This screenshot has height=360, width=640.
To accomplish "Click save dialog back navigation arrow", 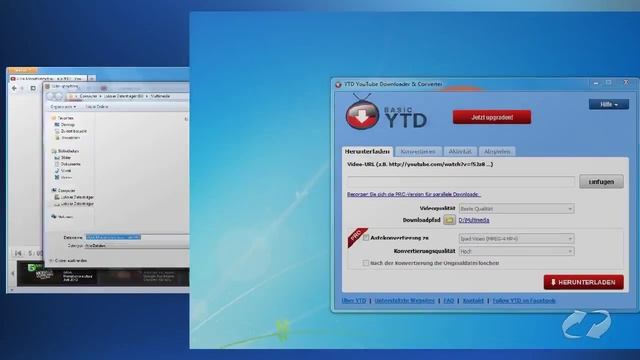I will pos(51,96).
